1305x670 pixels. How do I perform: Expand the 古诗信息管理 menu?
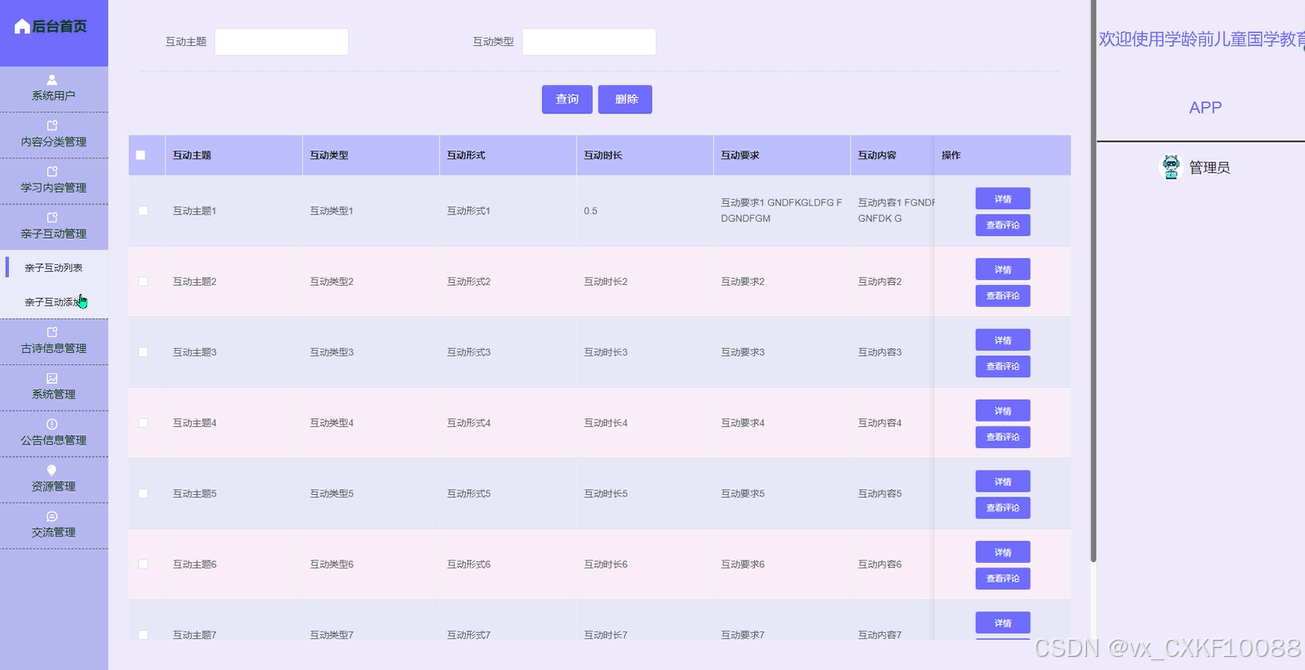pyautogui.click(x=54, y=341)
